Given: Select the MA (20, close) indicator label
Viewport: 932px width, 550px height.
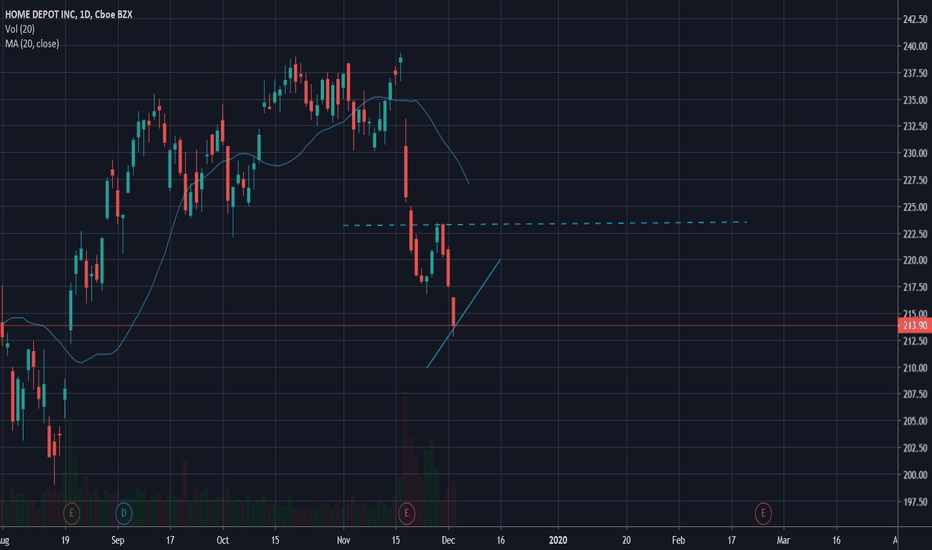Looking at the screenshot, I should point(32,43).
